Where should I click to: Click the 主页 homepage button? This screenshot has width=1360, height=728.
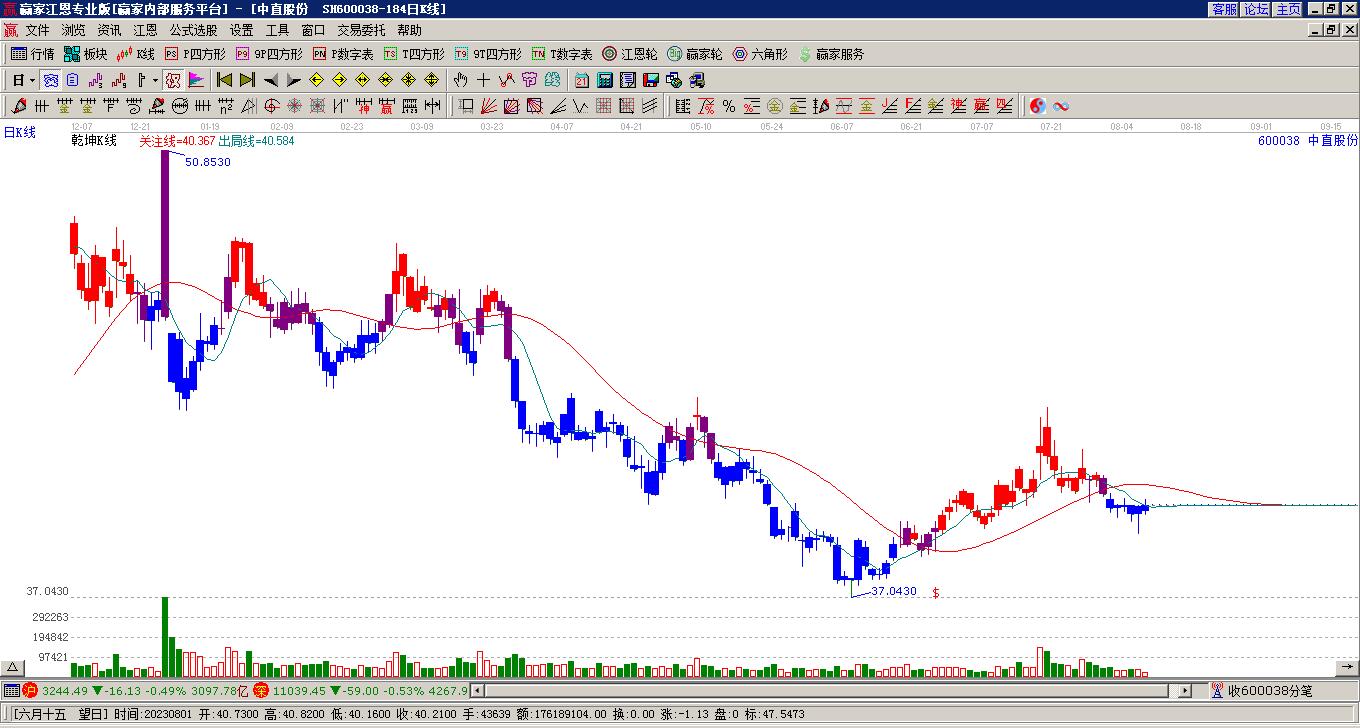1288,9
